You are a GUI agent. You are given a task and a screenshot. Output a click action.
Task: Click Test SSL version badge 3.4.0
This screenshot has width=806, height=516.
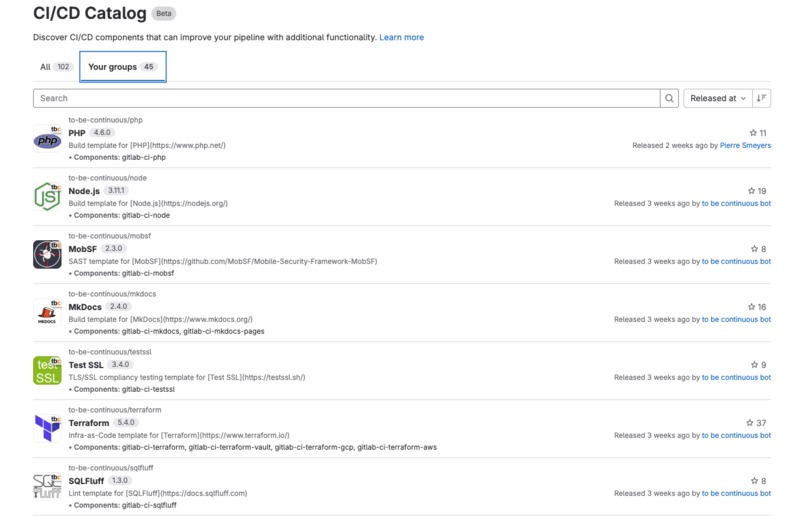click(120, 365)
